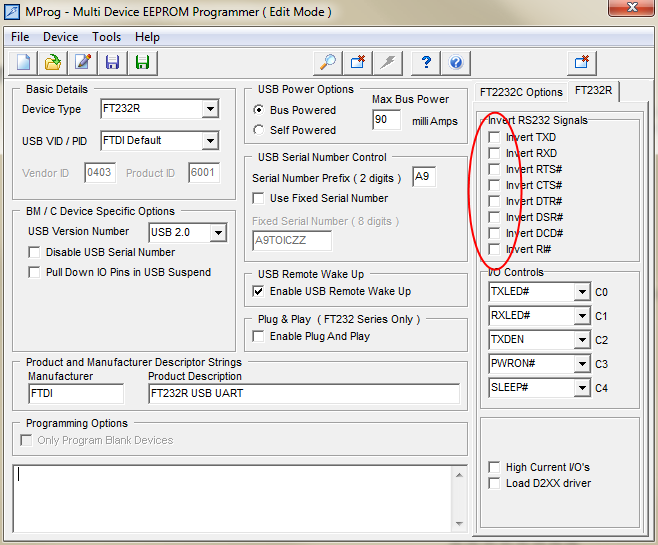Click the MProg title bar application icon
Screen dimensions: 658x545
(12, 12)
